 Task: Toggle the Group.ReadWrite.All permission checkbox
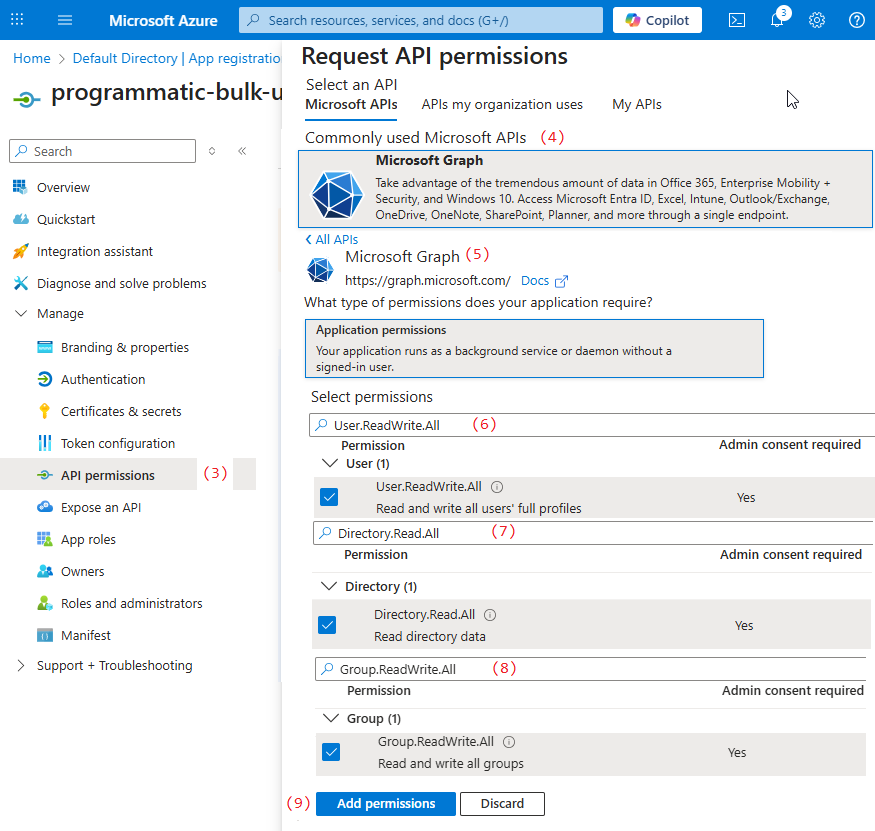(331, 752)
